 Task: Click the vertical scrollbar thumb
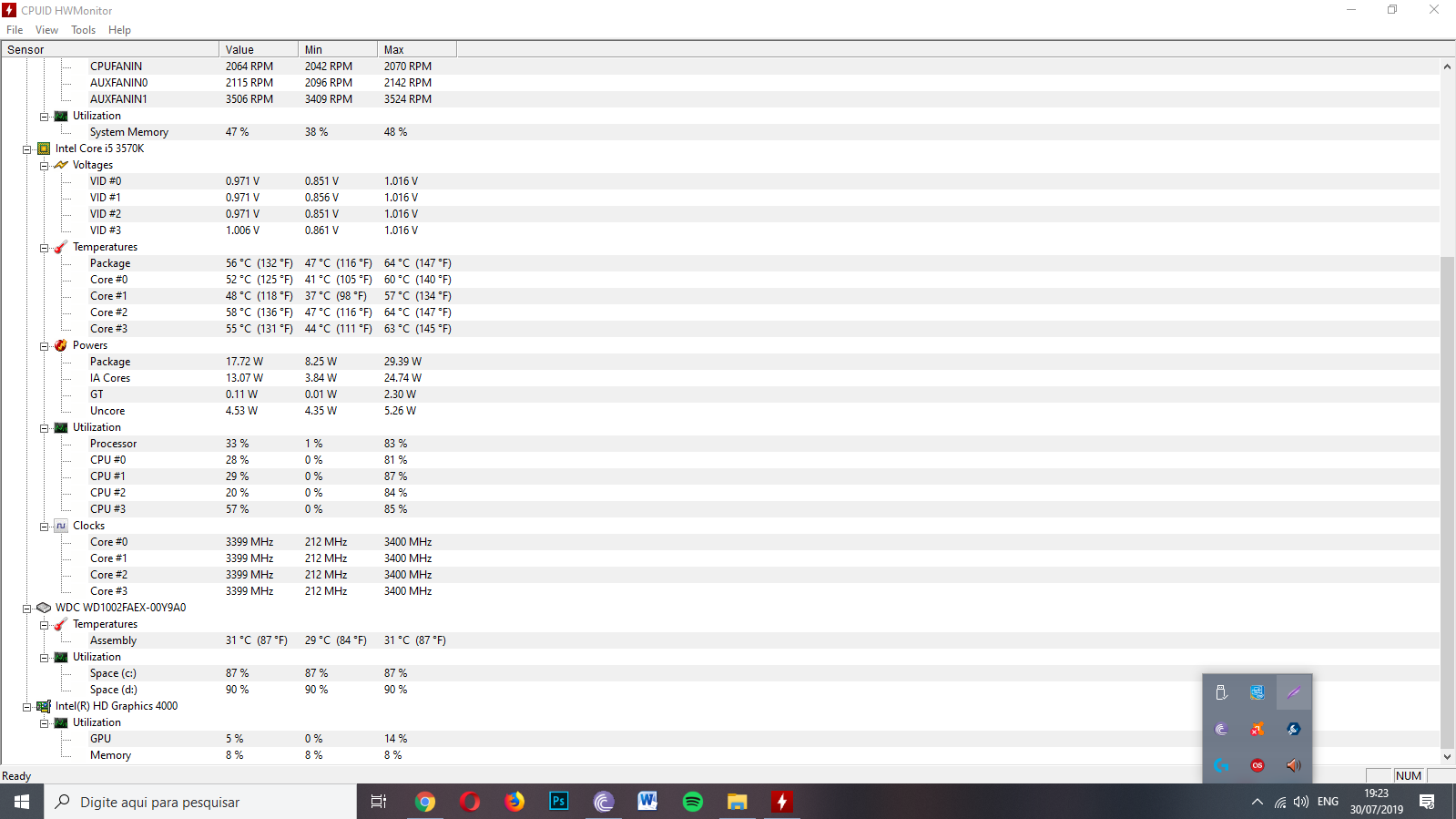(x=1447, y=502)
